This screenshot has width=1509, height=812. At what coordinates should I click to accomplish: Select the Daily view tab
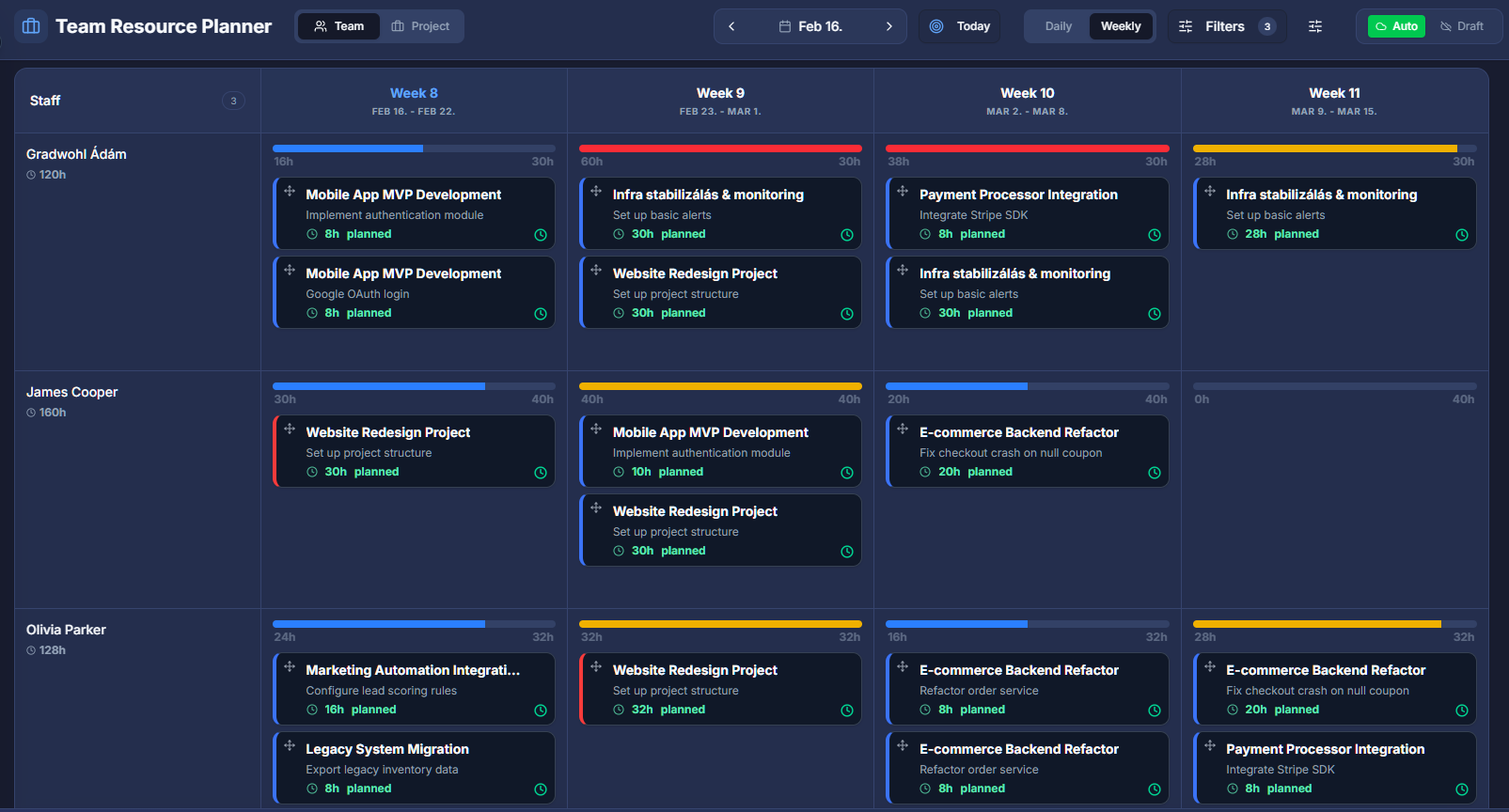click(x=1058, y=26)
